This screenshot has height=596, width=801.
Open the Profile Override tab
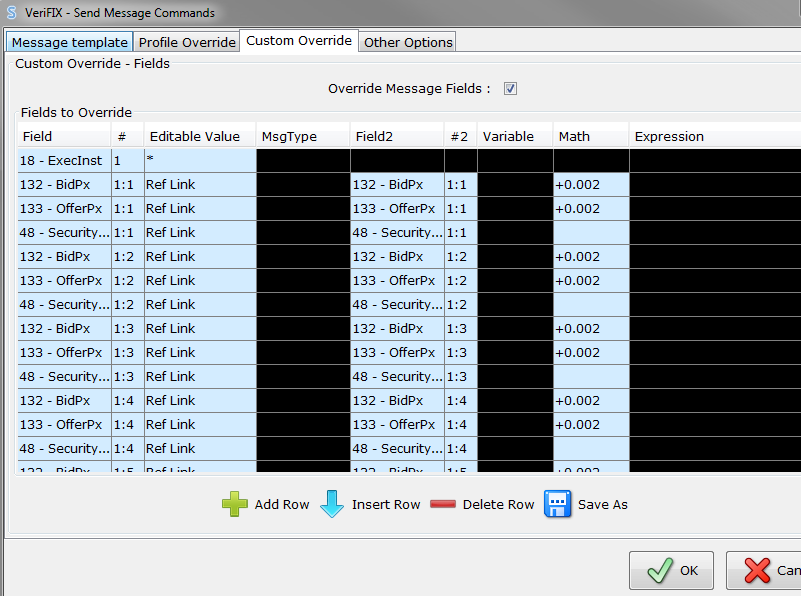pyautogui.click(x=187, y=42)
